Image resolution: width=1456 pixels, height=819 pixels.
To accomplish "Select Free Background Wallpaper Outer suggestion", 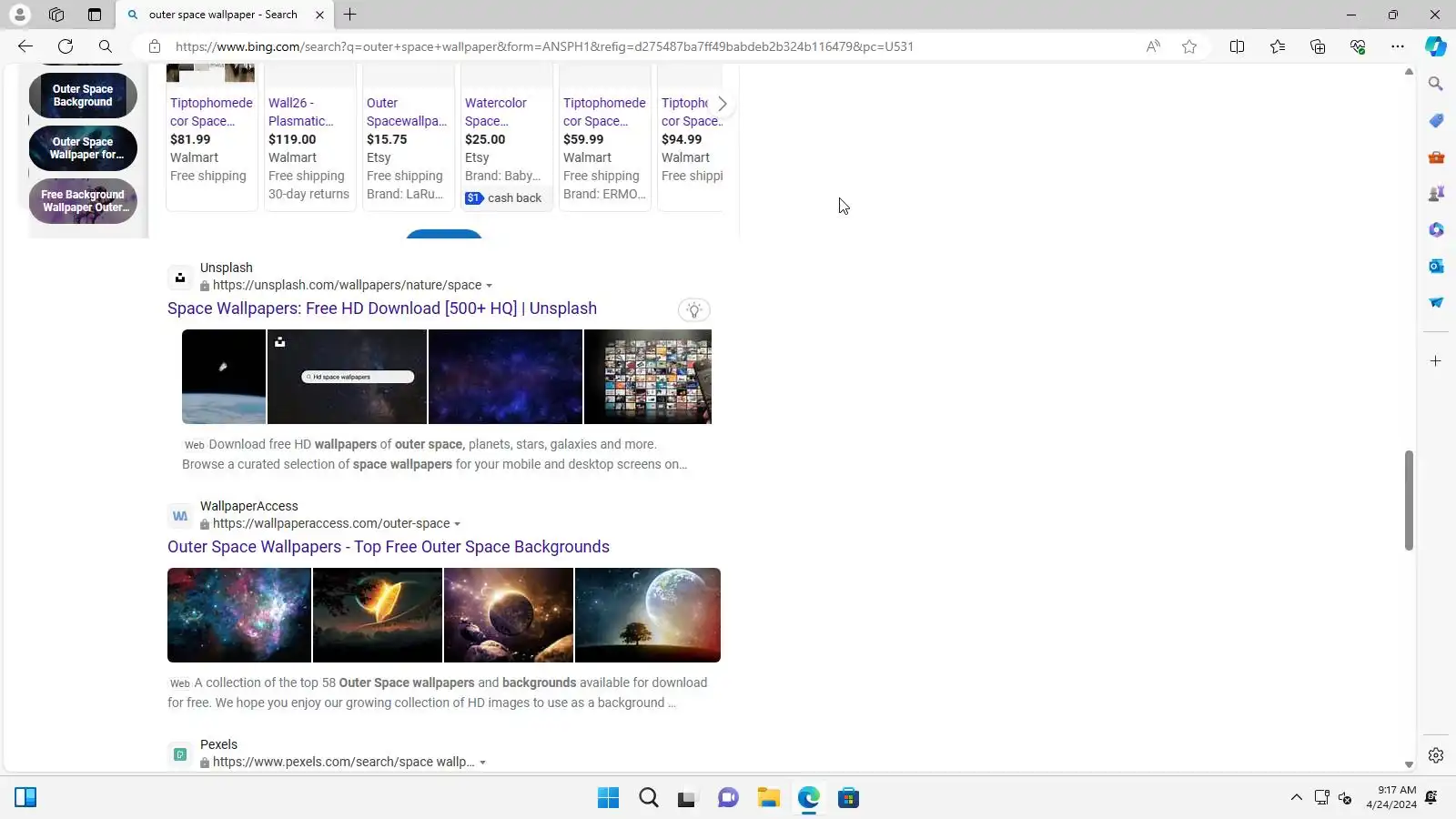I will (83, 201).
